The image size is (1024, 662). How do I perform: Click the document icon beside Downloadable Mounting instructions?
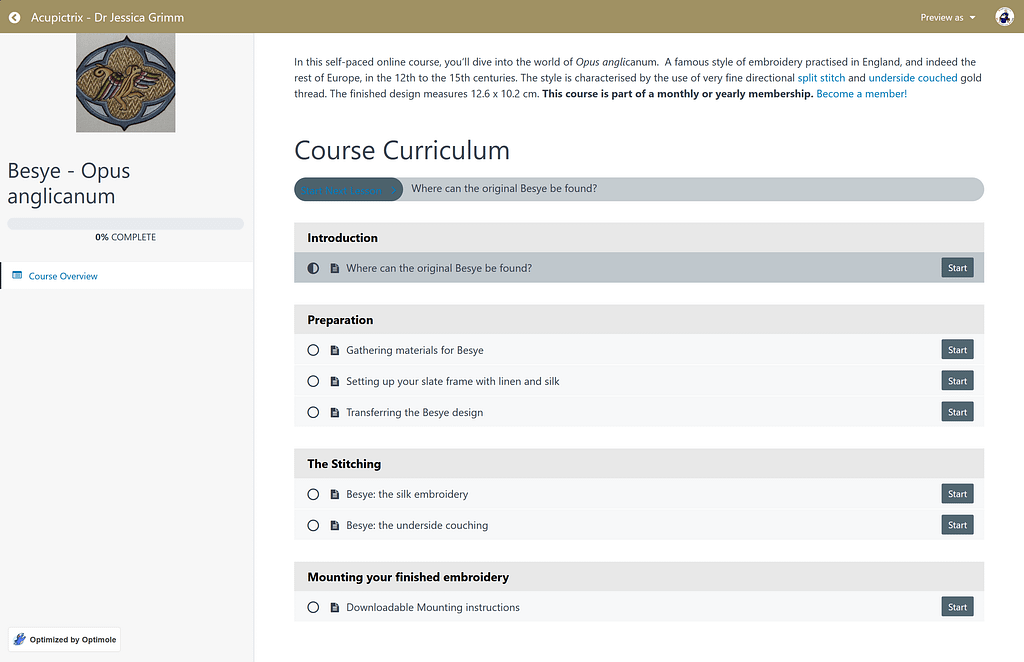point(334,607)
